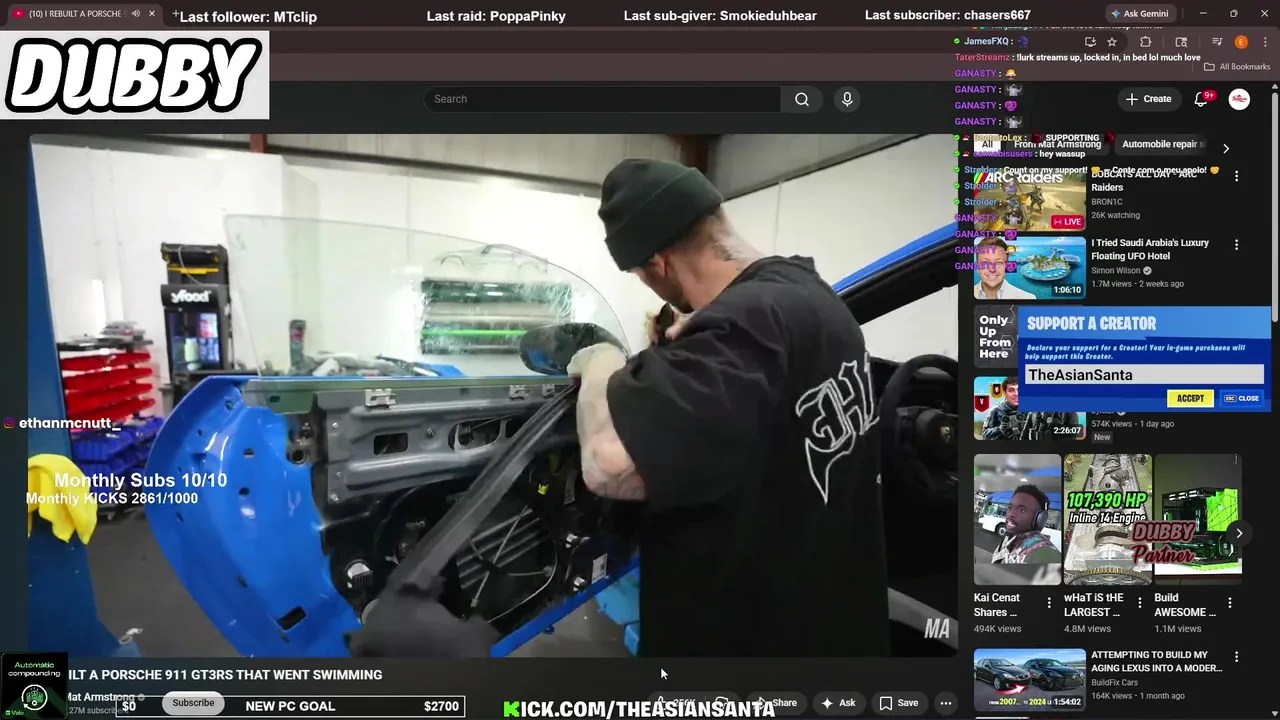Click the Porsche video player
The height and width of the screenshot is (720, 1280).
tap(493, 395)
